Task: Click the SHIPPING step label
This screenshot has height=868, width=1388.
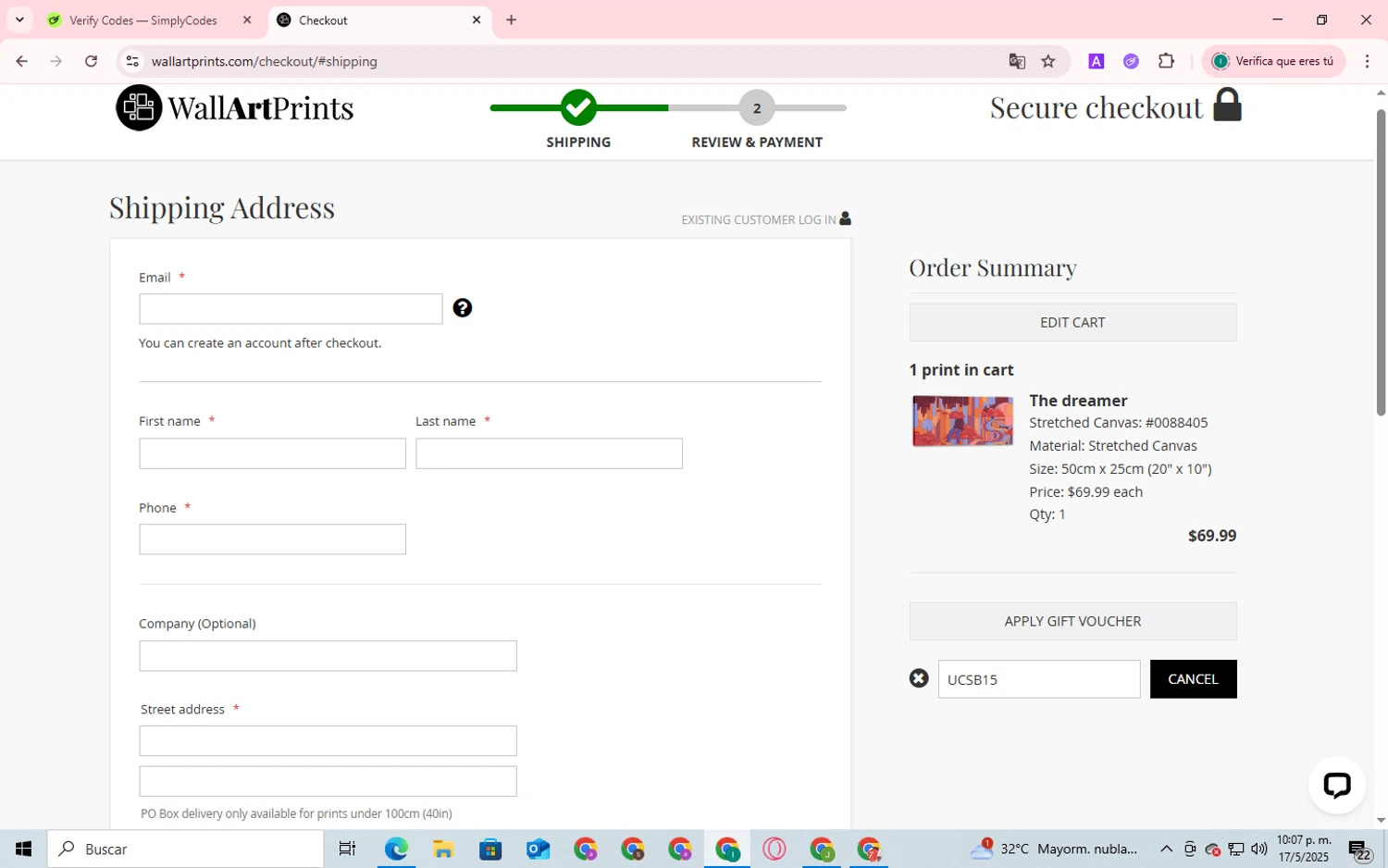Action: [x=578, y=143]
